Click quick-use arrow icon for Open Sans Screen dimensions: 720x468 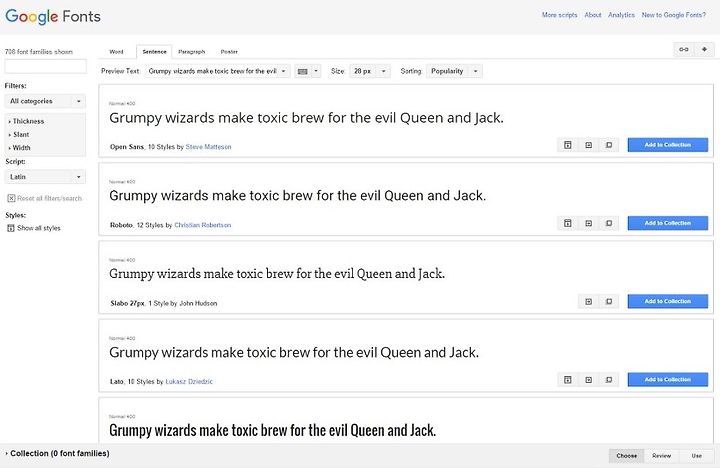click(588, 145)
